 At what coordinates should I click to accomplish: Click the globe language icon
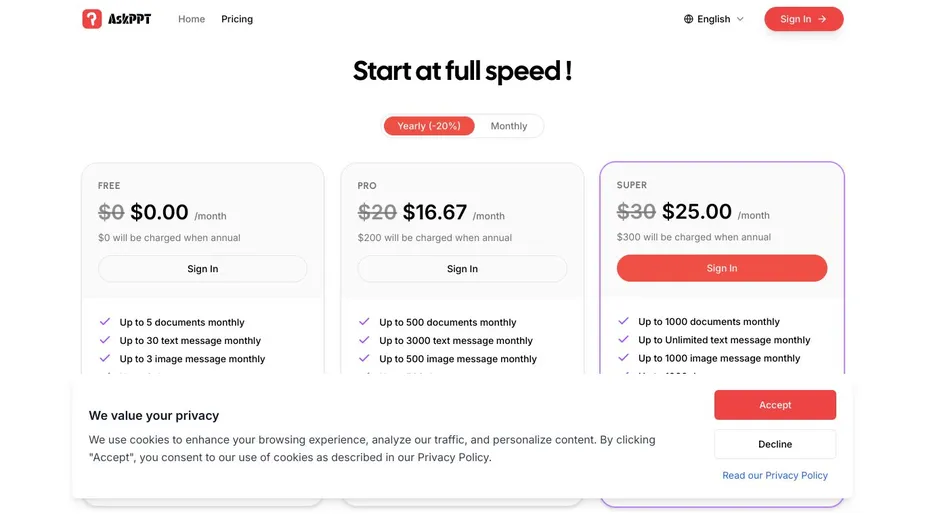click(x=688, y=19)
